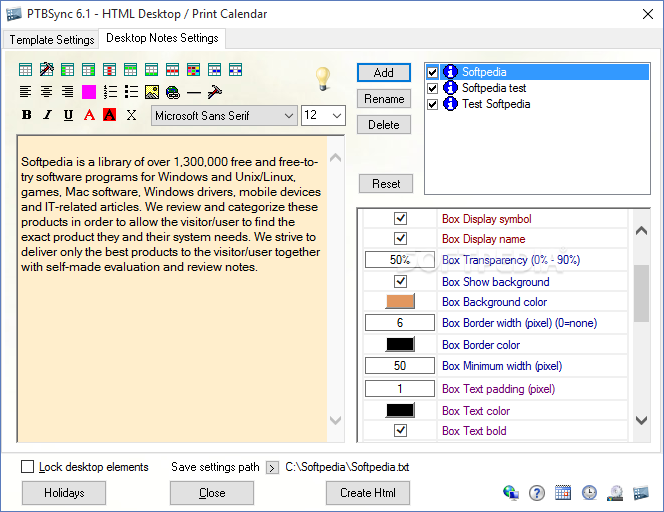Open table properties with the hammer table icon

coord(47,70)
